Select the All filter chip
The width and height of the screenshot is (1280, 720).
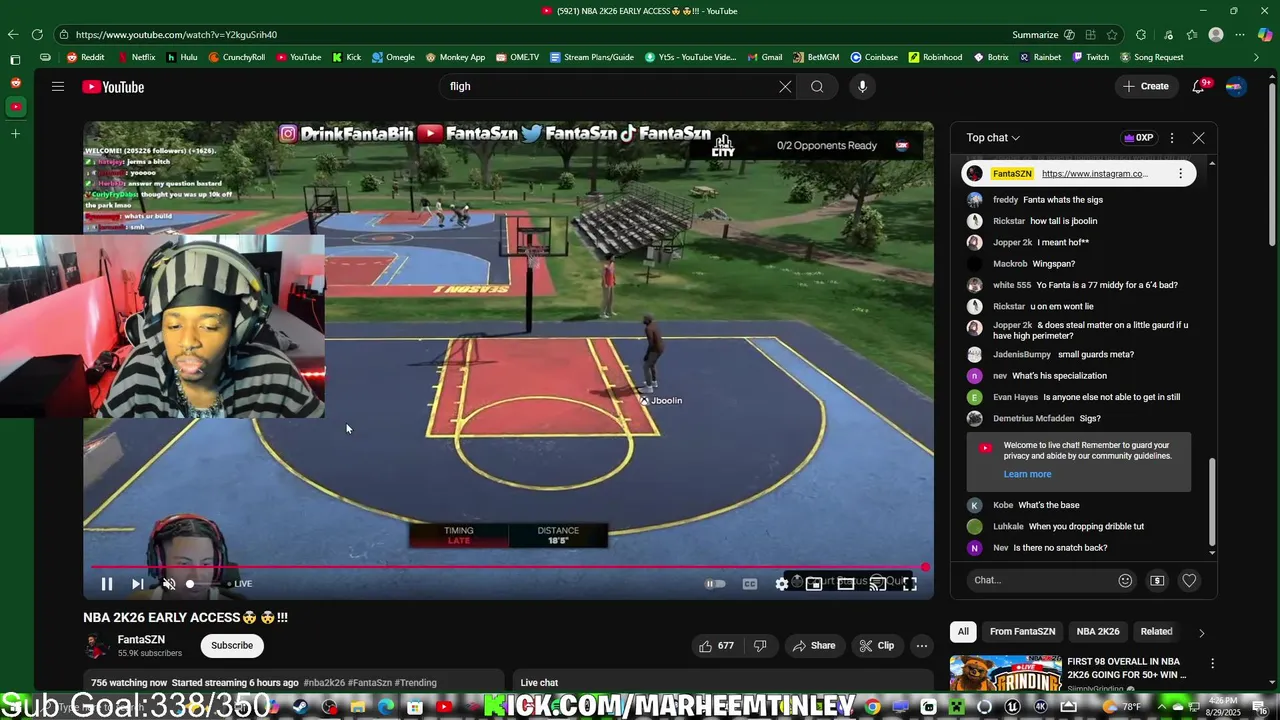[963, 632]
